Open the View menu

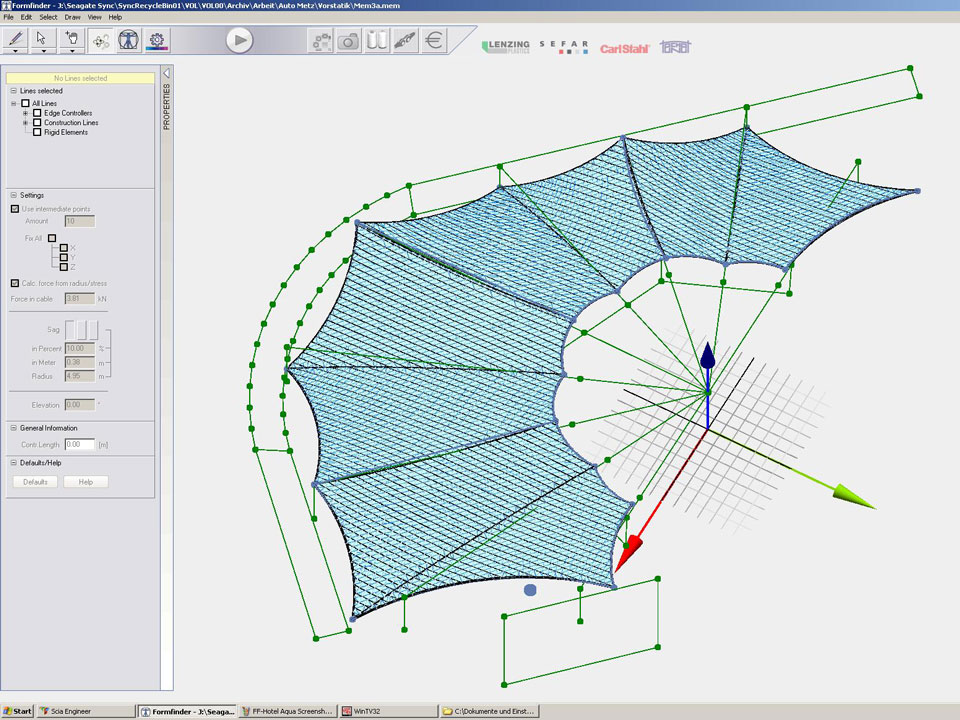(94, 17)
